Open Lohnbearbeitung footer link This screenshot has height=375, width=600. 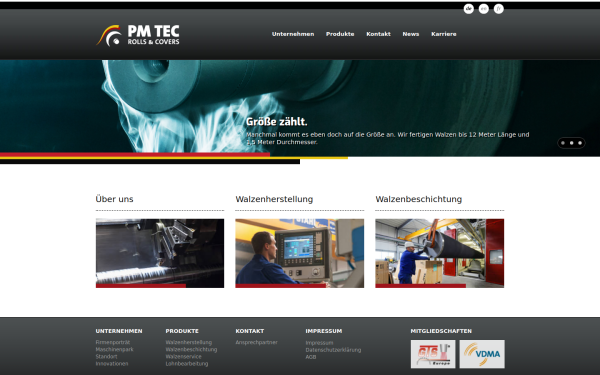click(187, 364)
